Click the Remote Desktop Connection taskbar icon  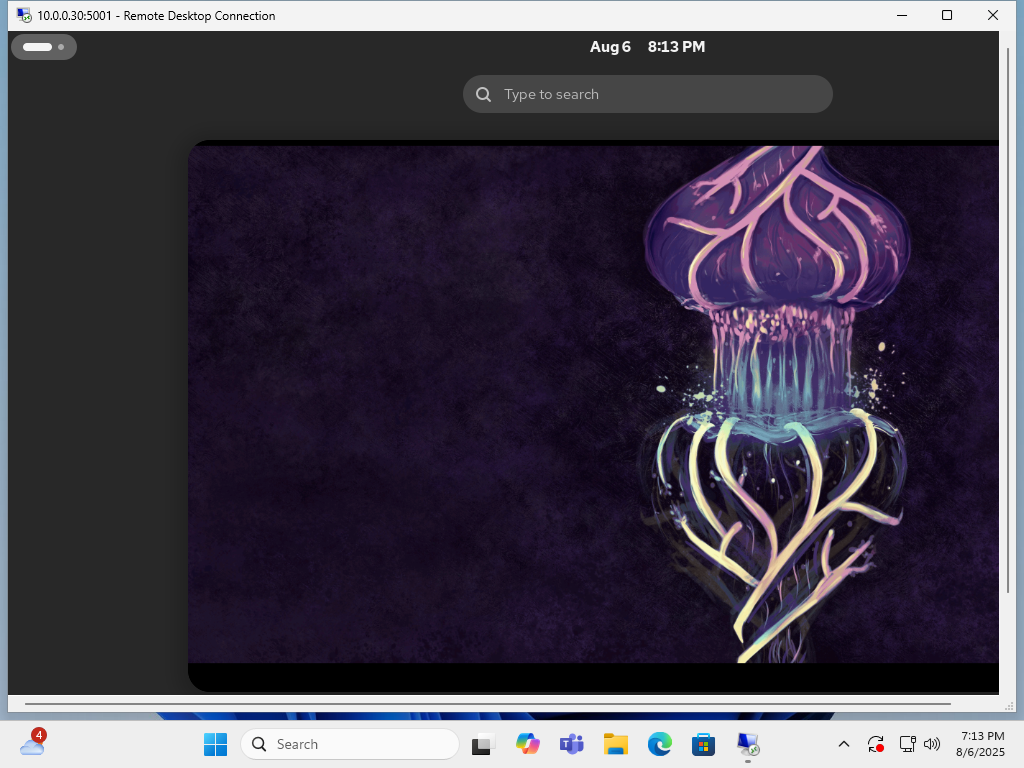[x=748, y=744]
